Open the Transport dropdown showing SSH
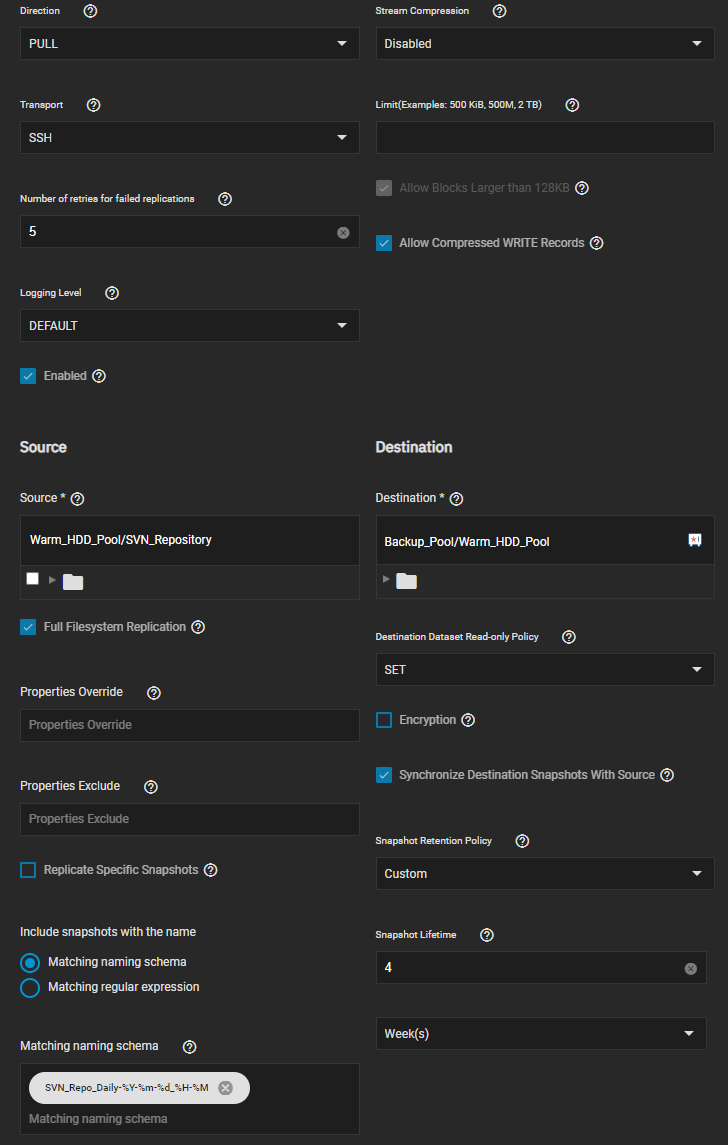Viewport: 728px width, 1145px height. (189, 138)
